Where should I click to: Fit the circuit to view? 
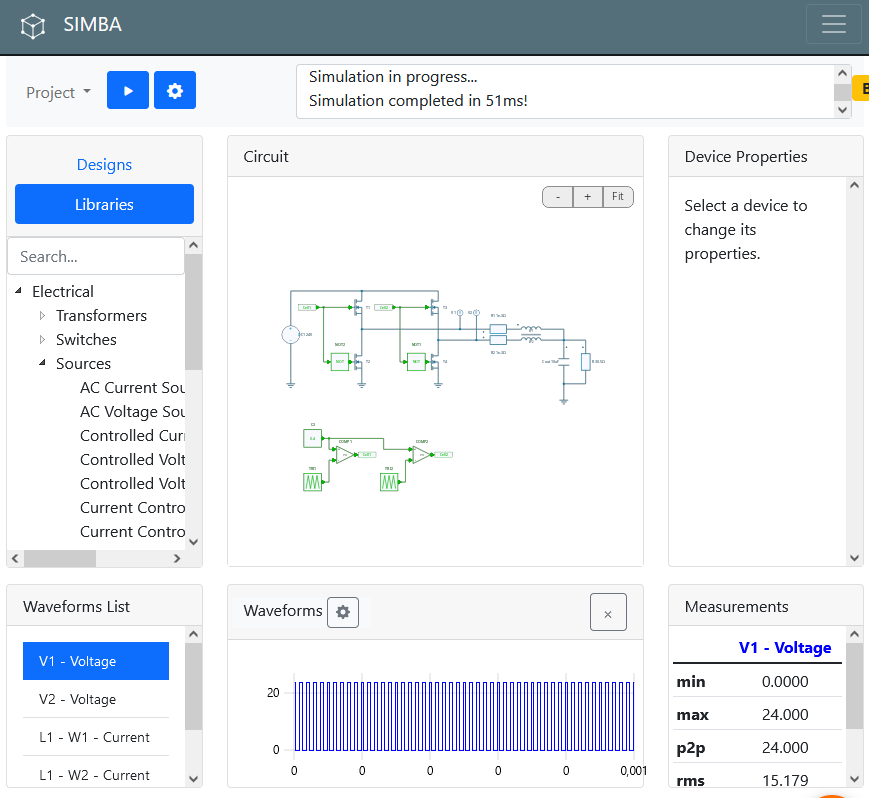617,197
